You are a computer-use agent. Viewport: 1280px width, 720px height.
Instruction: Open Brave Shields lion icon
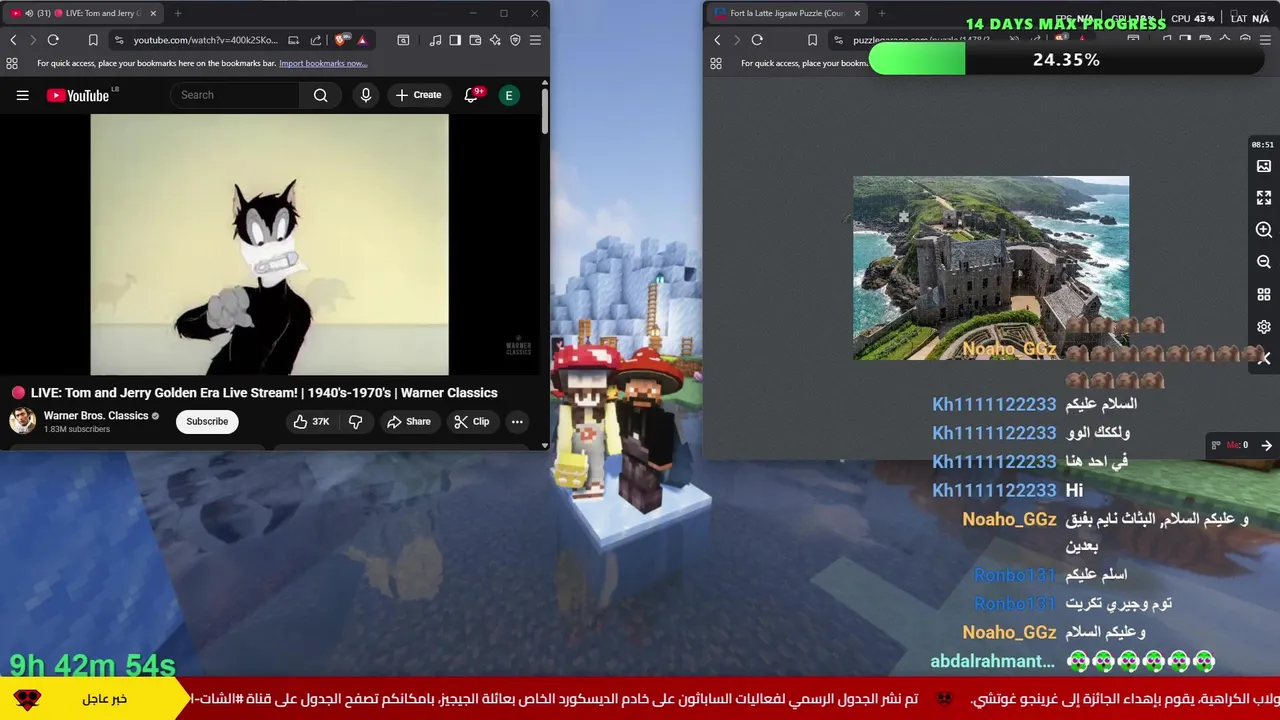click(341, 40)
